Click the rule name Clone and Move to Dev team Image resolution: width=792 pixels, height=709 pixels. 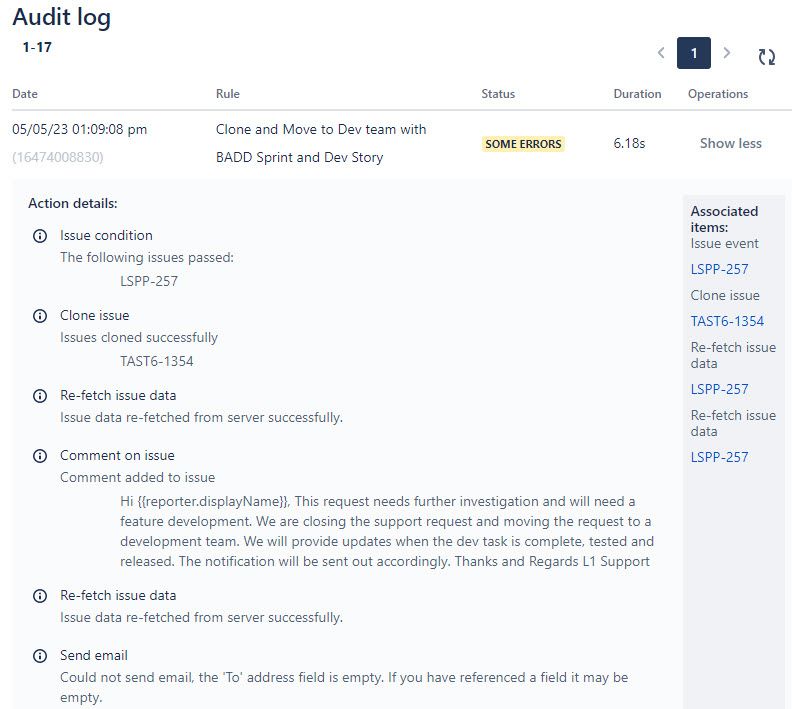pyautogui.click(x=321, y=143)
